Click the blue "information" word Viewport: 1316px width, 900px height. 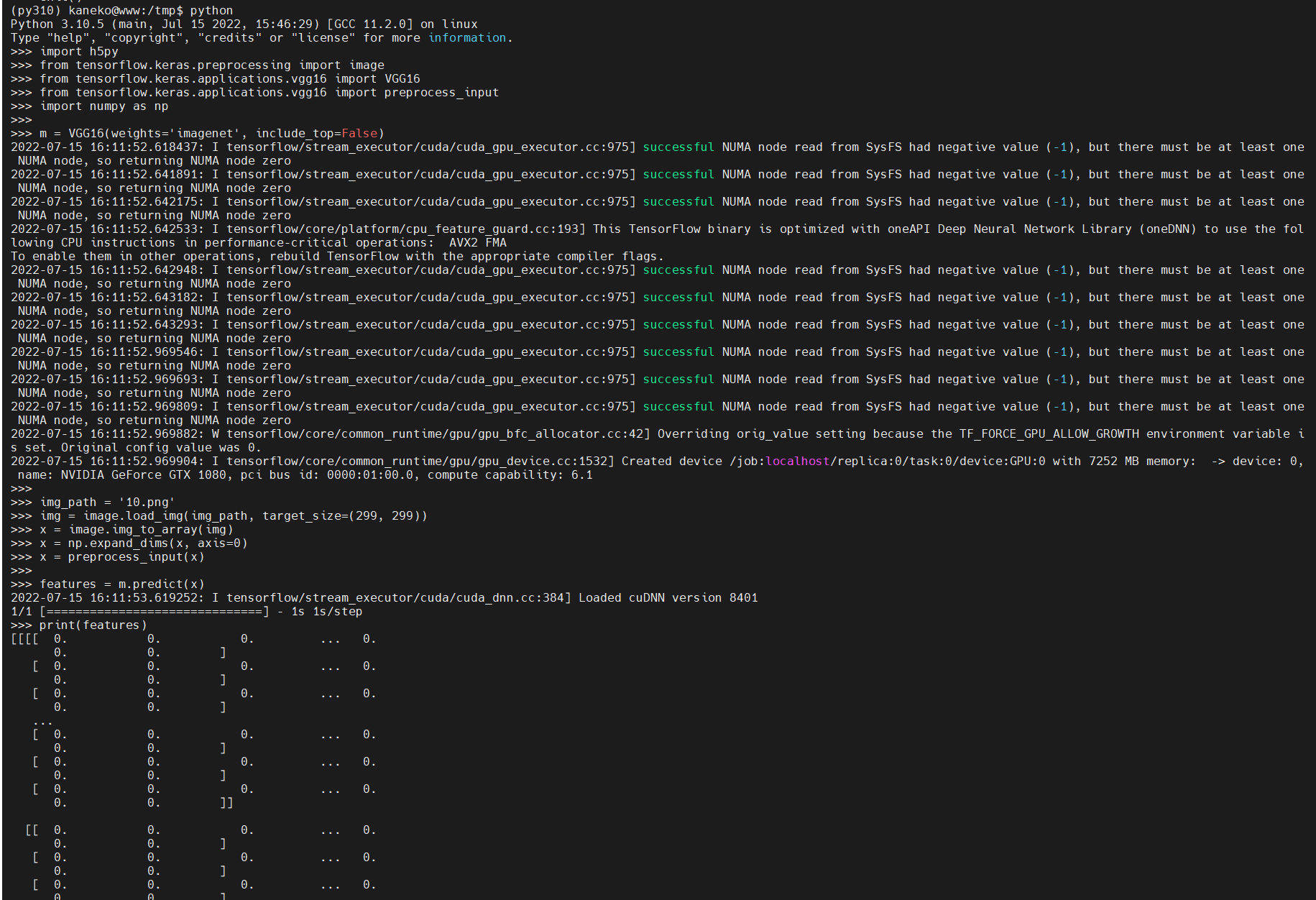[467, 38]
